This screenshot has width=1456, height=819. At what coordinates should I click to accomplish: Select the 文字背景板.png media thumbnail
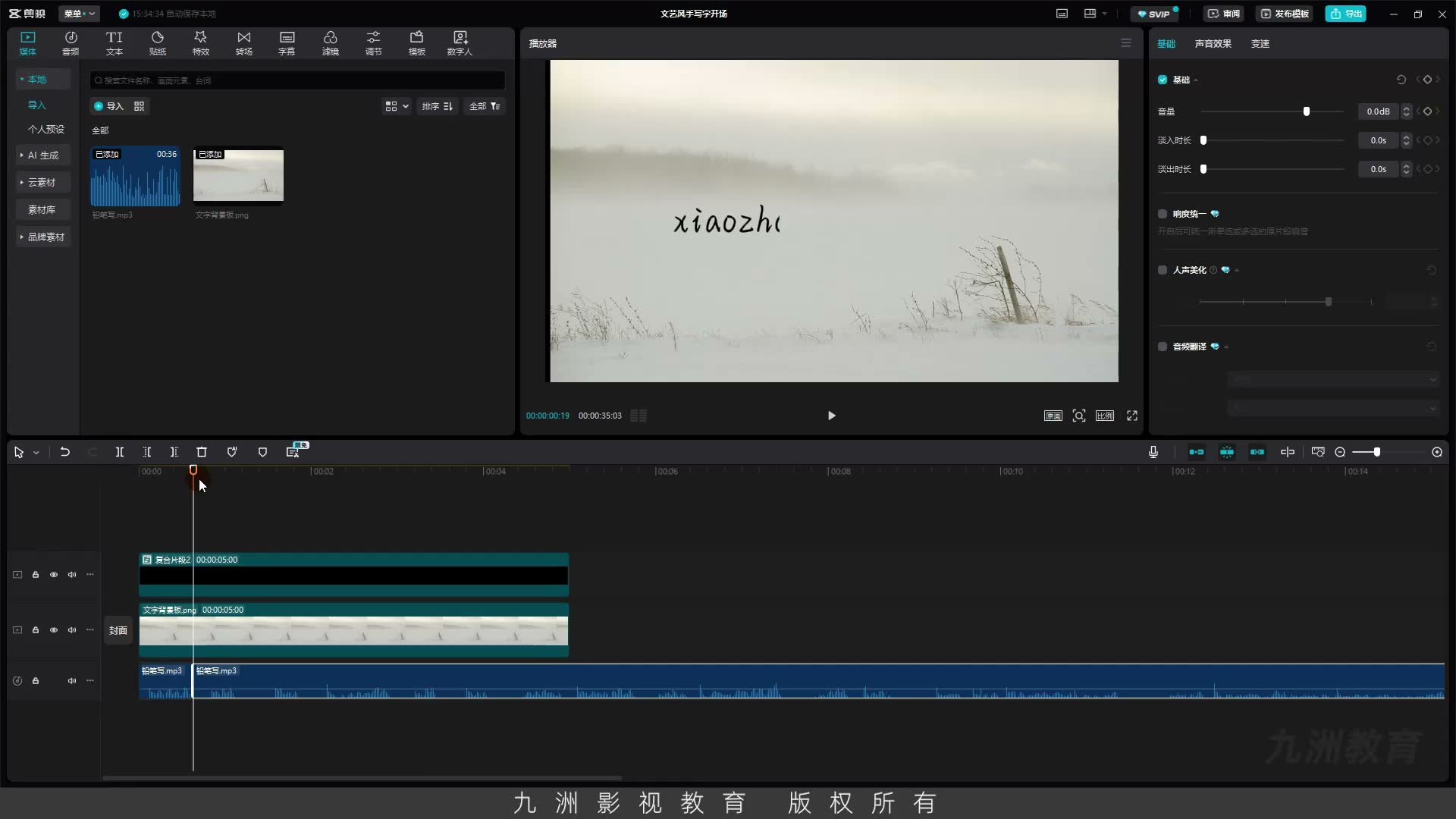coord(238,176)
